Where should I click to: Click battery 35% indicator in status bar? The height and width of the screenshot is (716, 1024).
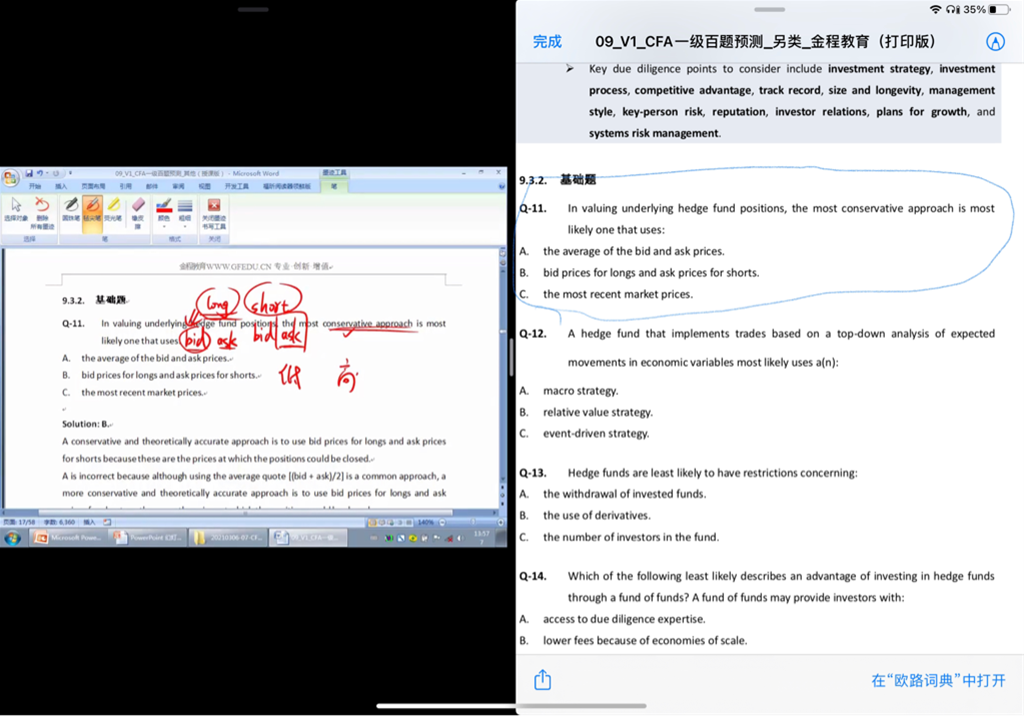(986, 10)
